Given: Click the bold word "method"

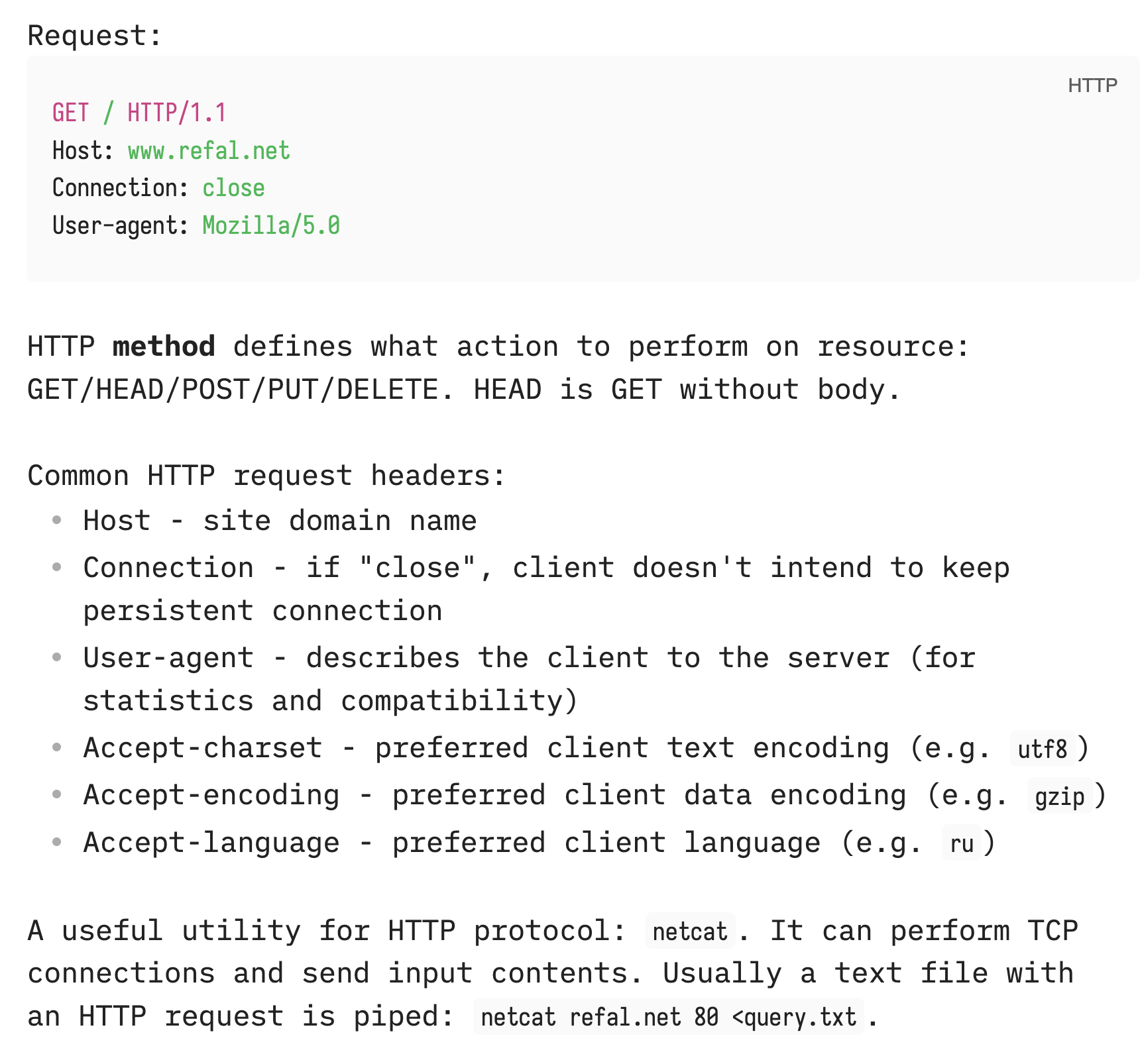Looking at the screenshot, I should click(164, 346).
